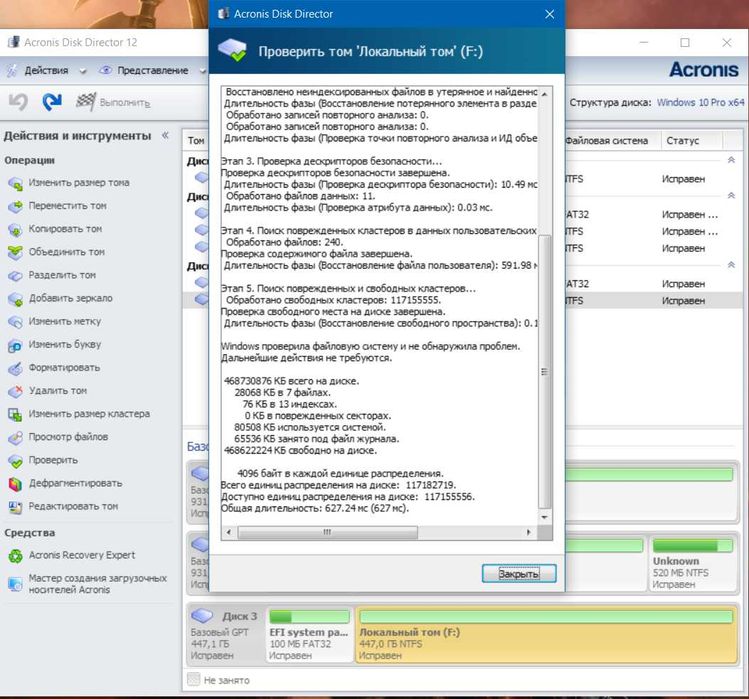Screen dimensions: 749x699
Task: Click the log line '468730876 КБ всего на диске'
Action: pyautogui.click(x=291, y=381)
